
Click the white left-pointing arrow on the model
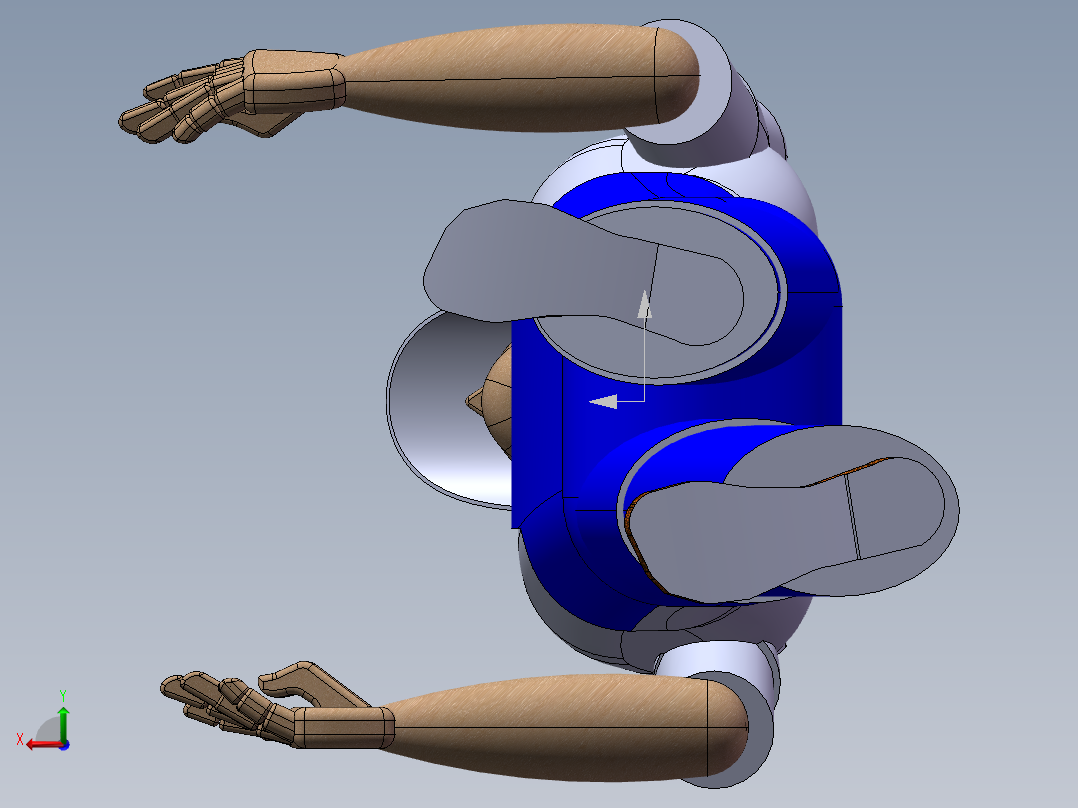tap(603, 402)
